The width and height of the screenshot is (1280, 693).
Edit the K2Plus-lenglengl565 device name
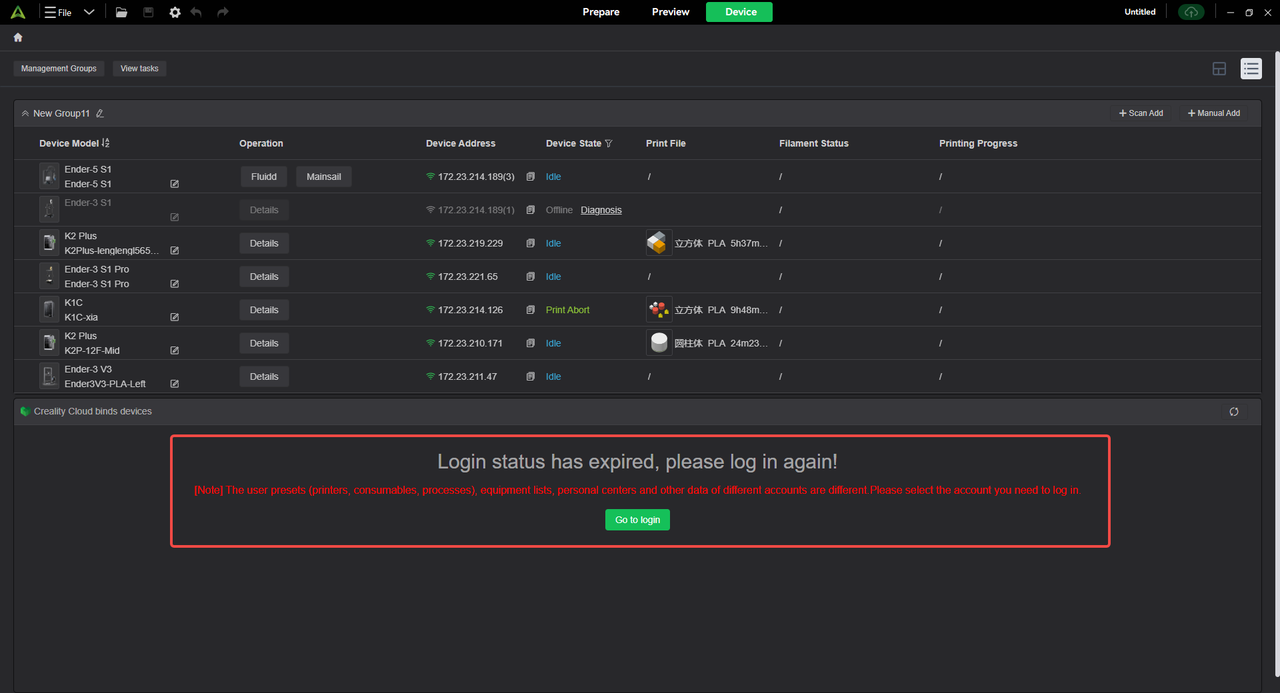click(x=174, y=251)
